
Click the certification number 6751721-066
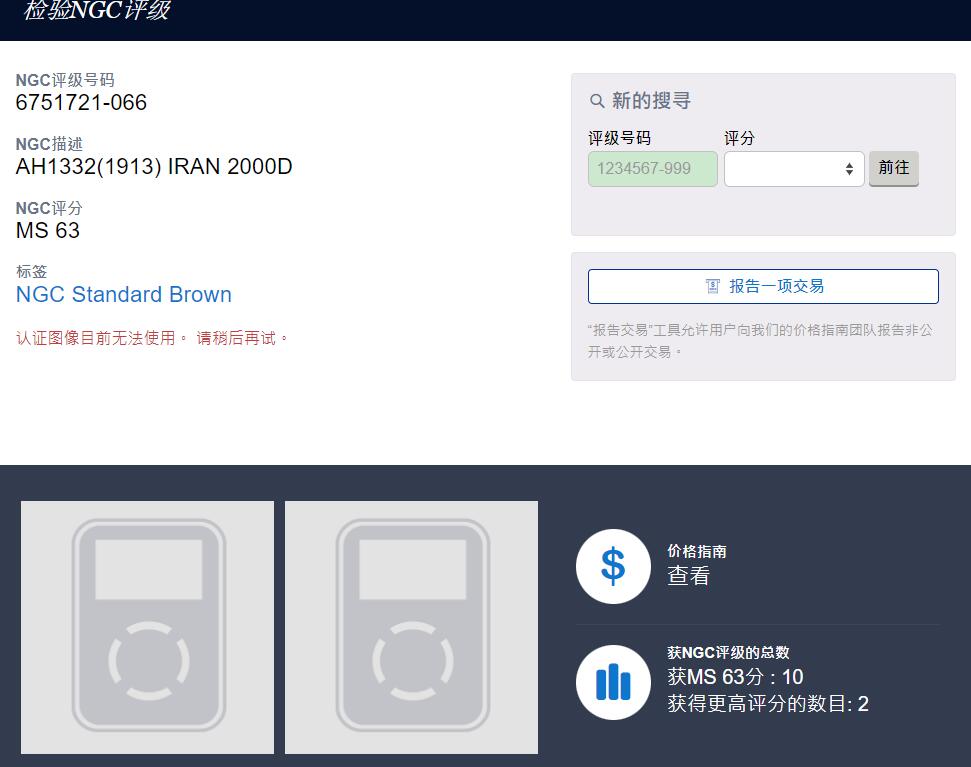click(81, 102)
